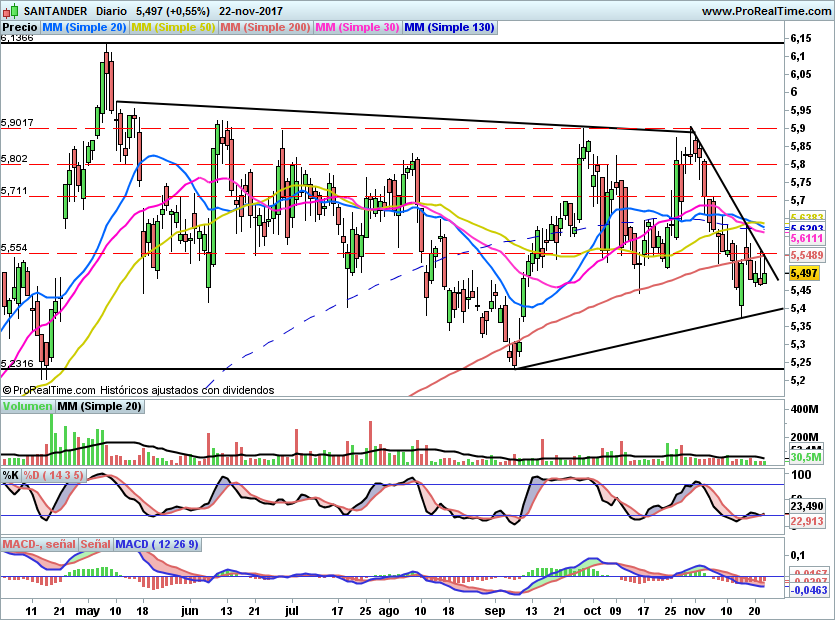Click the 22-nov-2017 date text
Viewport: 835px width, 620px height.
click(x=250, y=11)
